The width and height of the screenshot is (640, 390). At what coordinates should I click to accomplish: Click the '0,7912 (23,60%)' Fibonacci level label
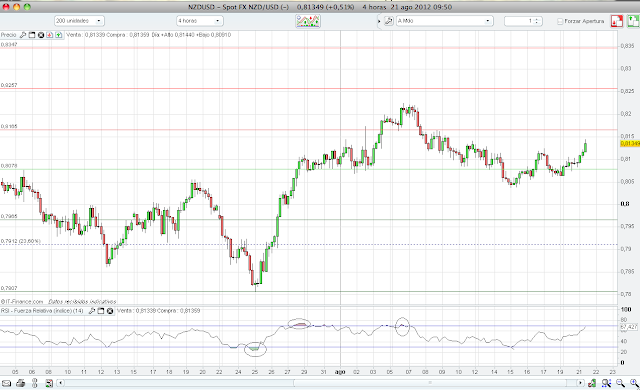point(20,241)
